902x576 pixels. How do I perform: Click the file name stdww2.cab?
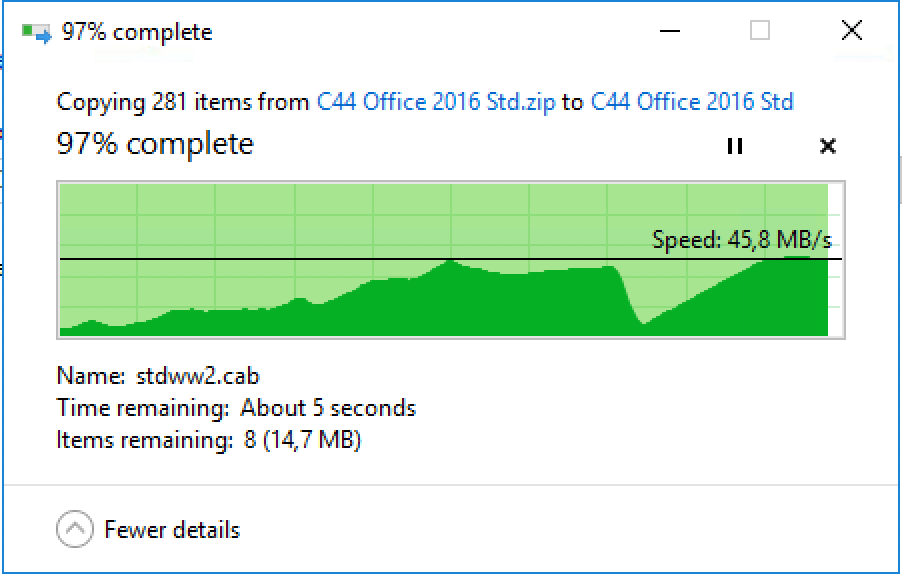(x=198, y=376)
